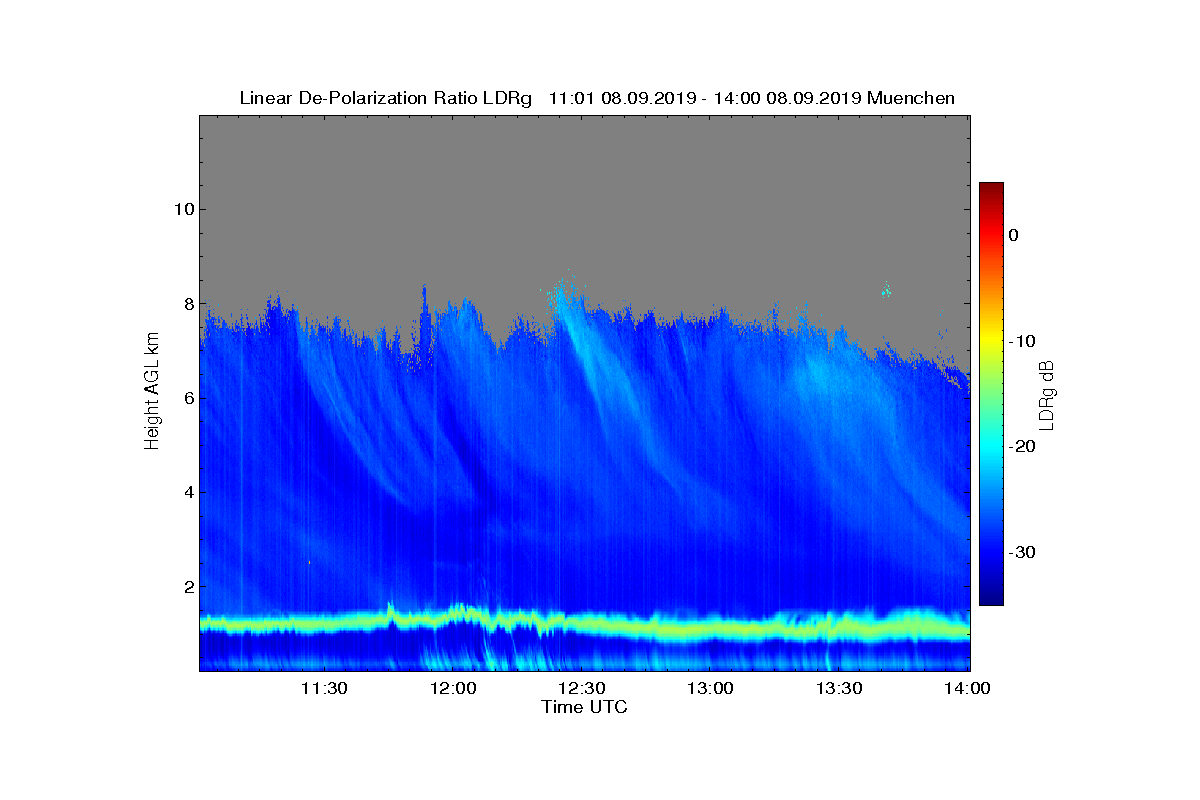Click the dark red top of the colorbar
Viewport: 1200px width, 800px height.
coord(991,189)
